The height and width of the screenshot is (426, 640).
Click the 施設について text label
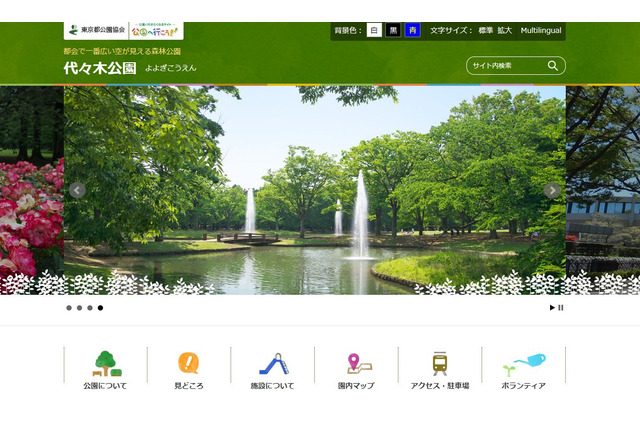[x=272, y=386]
